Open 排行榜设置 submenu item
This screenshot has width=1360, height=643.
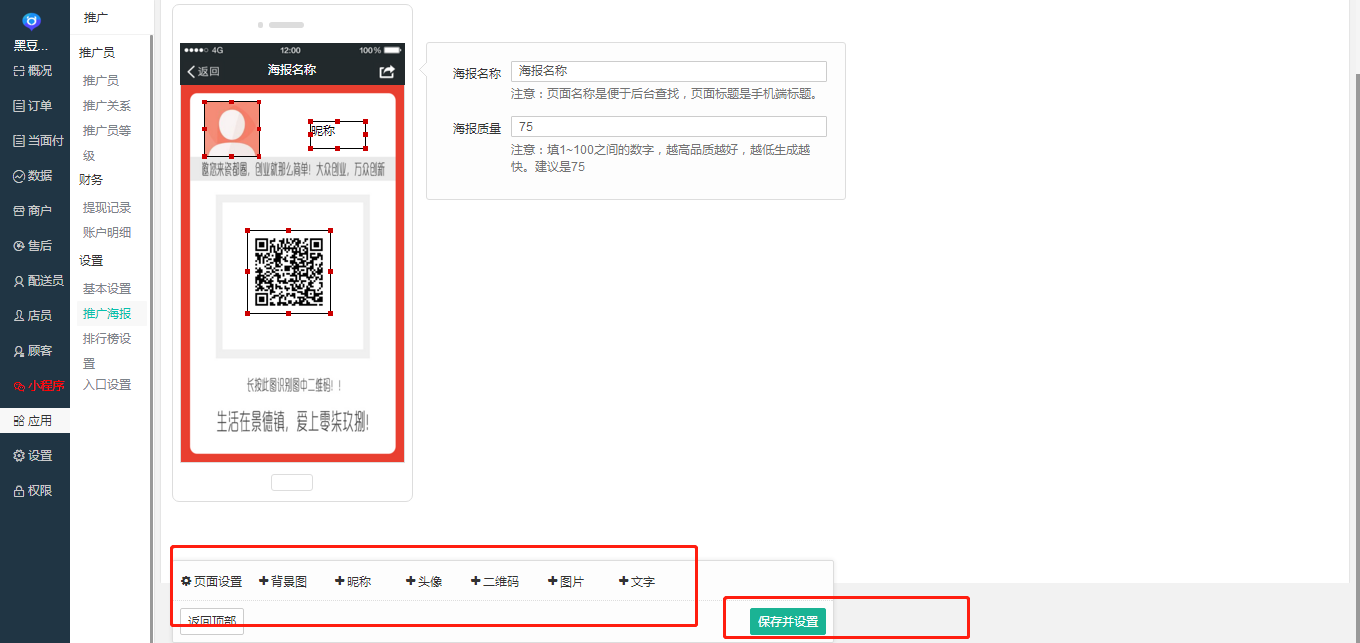(107, 350)
